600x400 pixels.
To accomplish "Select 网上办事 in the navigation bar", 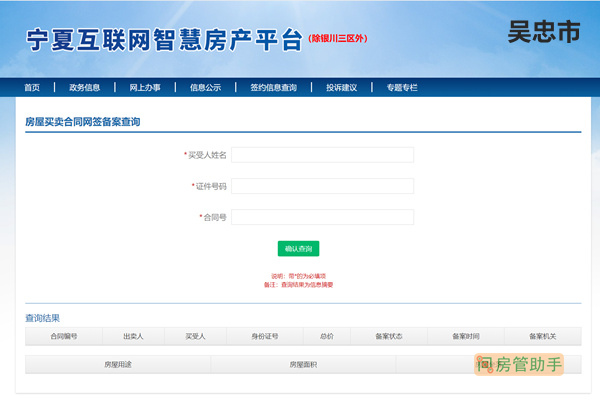I will coord(145,88).
